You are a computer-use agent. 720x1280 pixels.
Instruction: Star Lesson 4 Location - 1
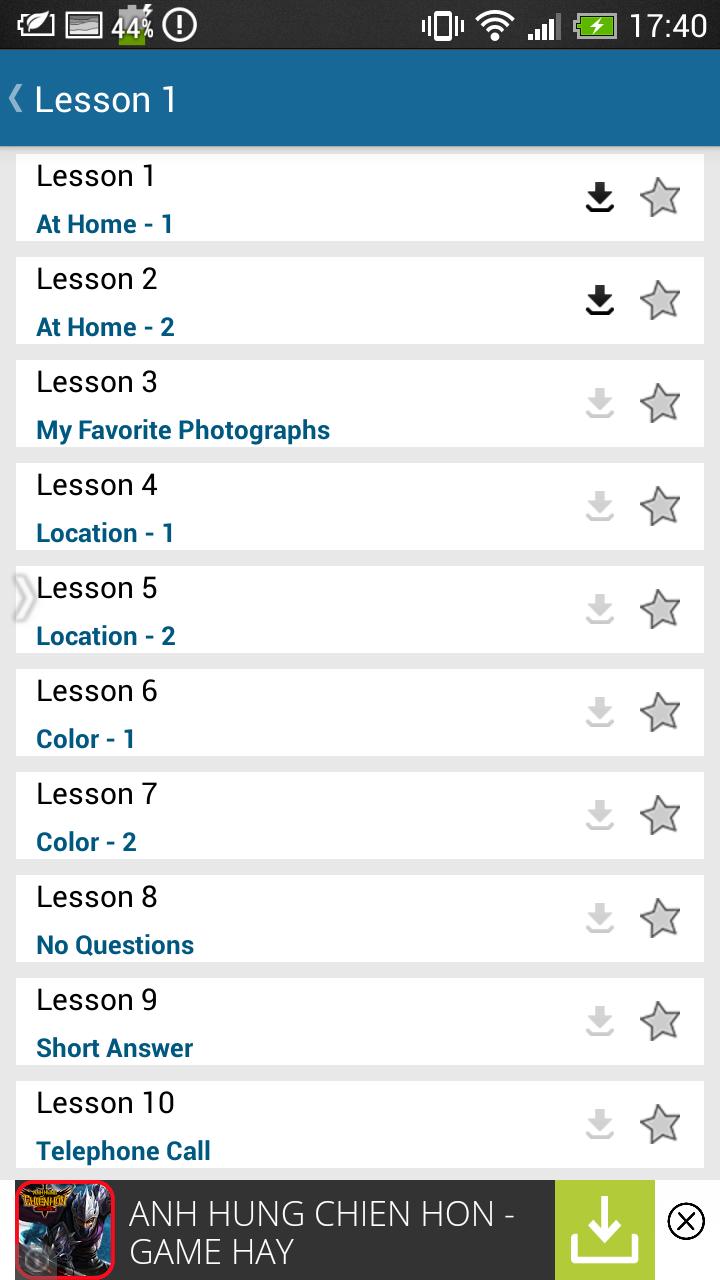[x=660, y=507]
